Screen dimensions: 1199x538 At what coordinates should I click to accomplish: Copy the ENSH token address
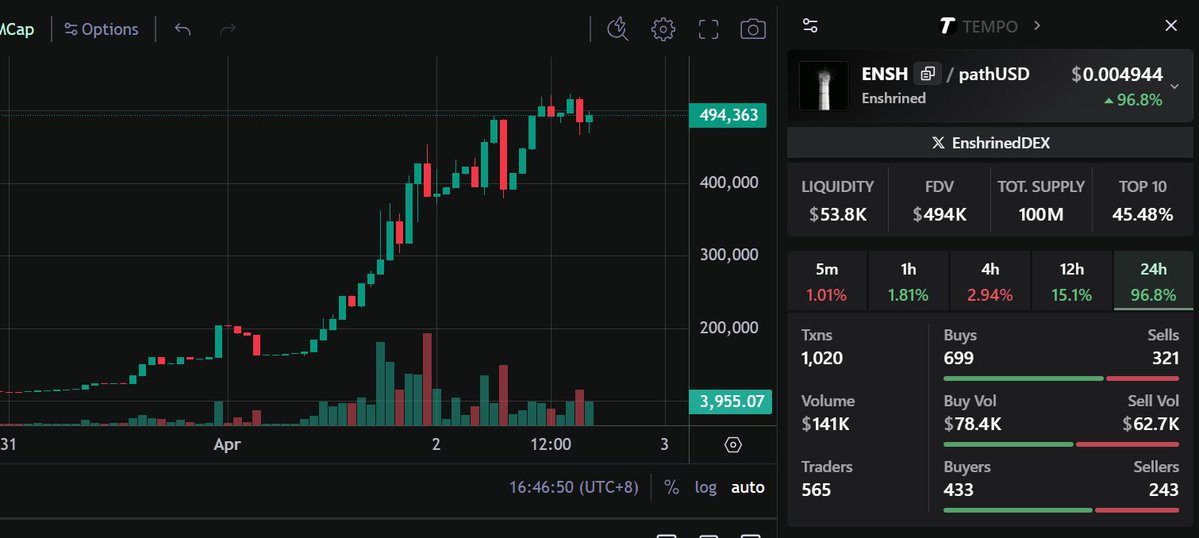coord(928,74)
